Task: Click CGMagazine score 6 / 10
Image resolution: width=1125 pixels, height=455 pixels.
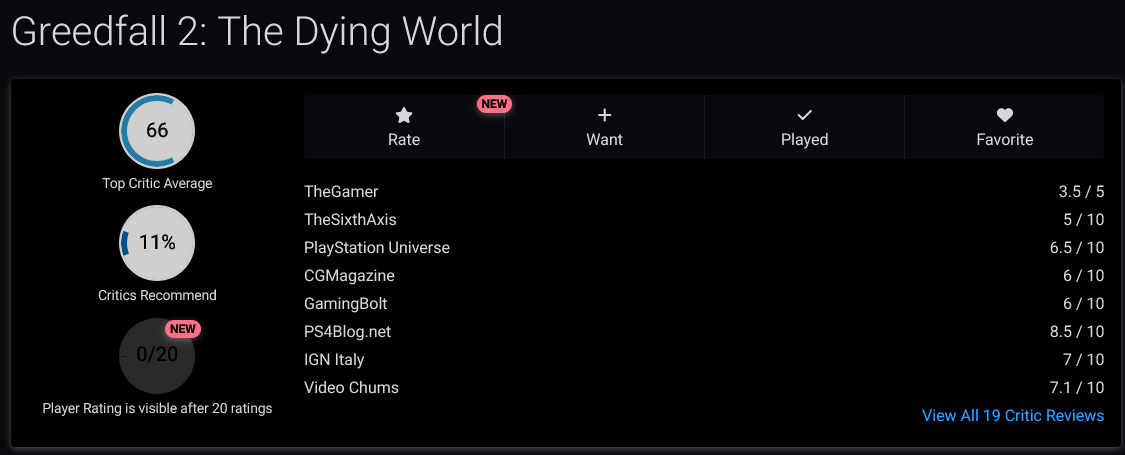Action: [x=1083, y=276]
